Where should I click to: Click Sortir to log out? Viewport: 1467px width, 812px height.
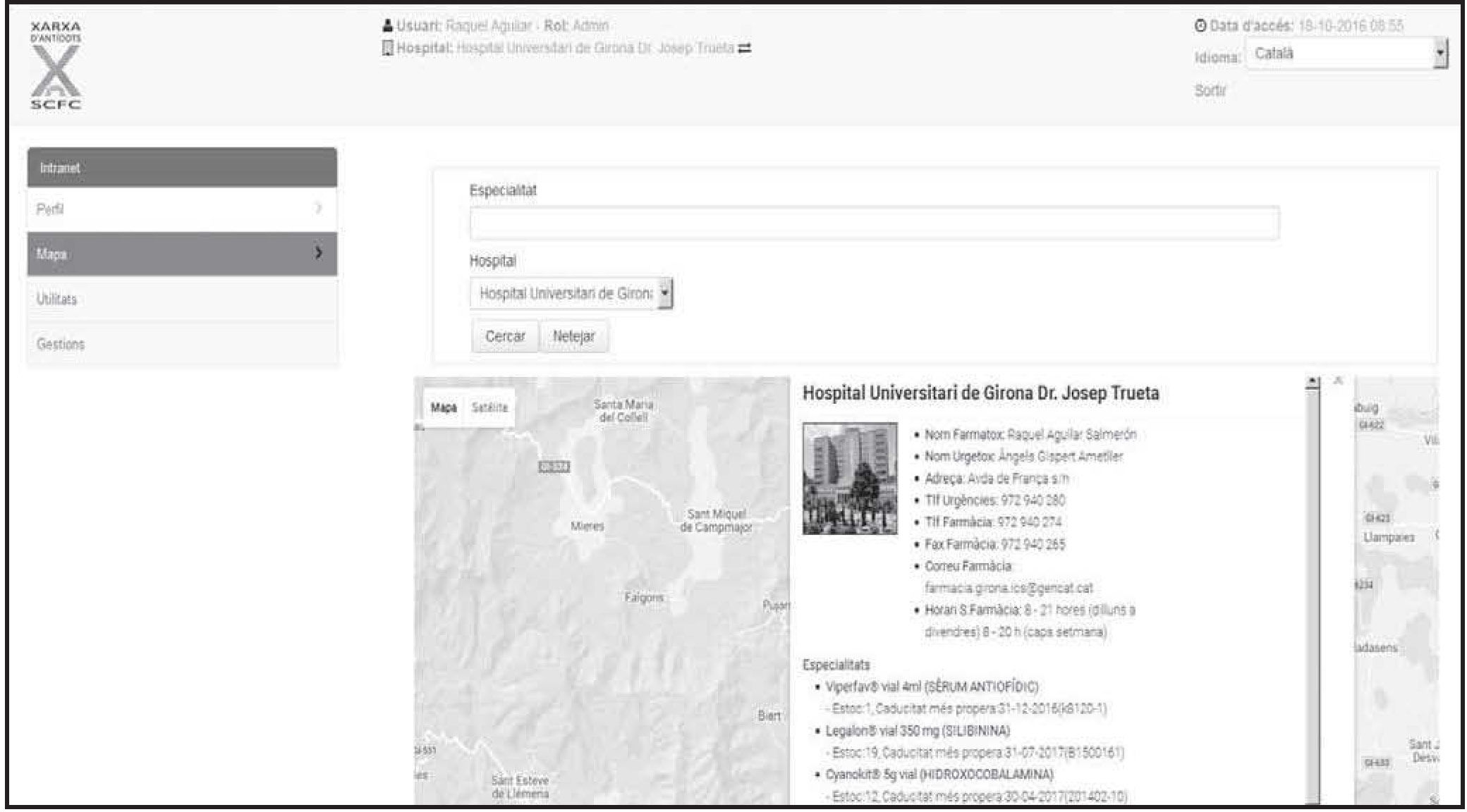(x=1210, y=91)
